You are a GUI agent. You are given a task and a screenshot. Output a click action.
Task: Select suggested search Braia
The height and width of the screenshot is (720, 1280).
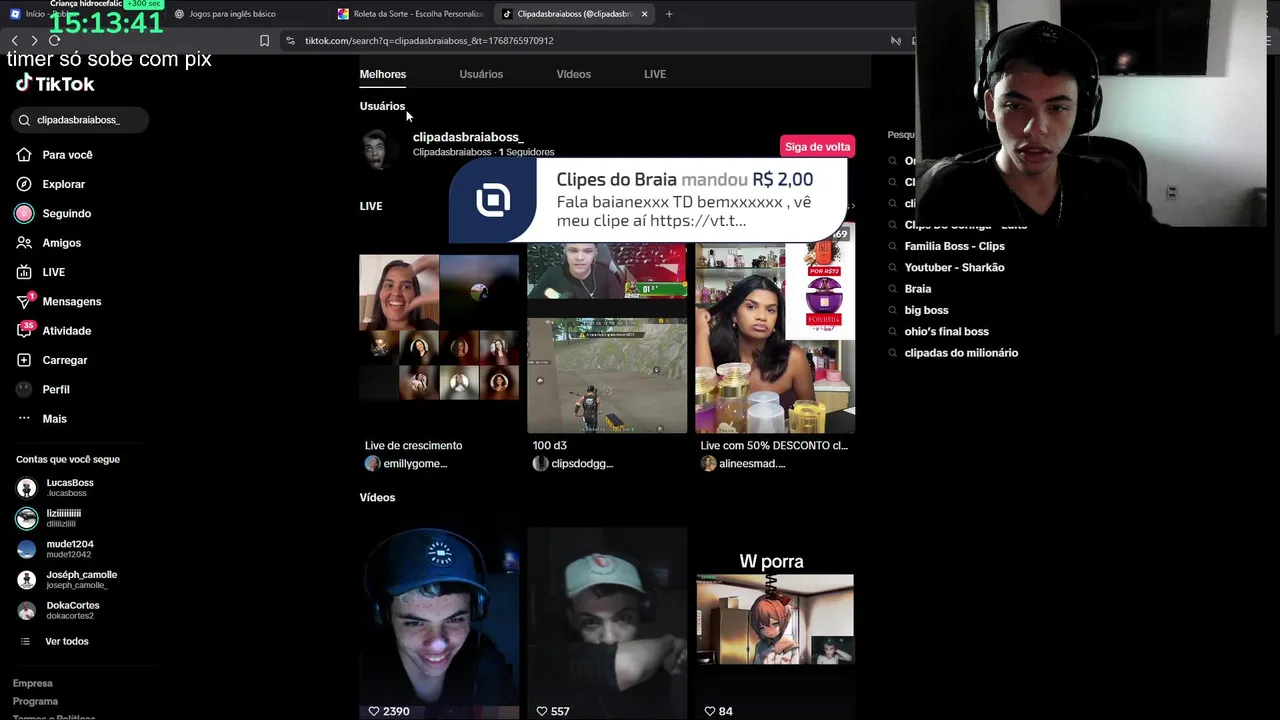click(917, 289)
